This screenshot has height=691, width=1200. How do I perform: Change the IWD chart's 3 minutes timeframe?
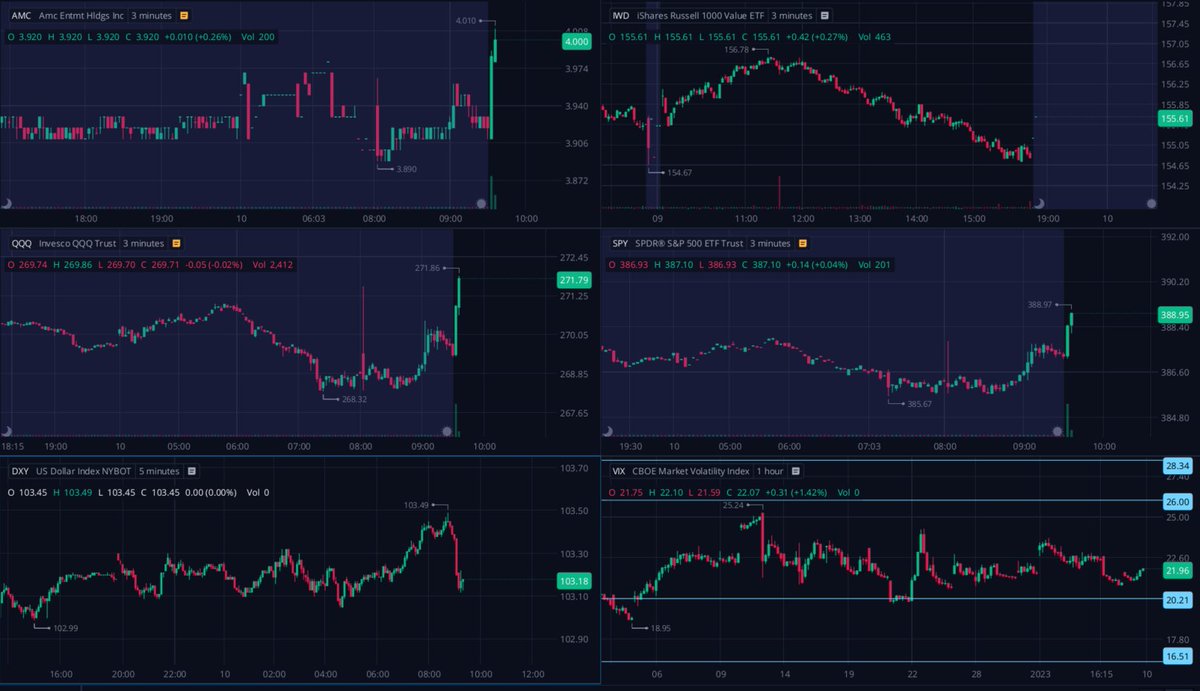point(791,16)
